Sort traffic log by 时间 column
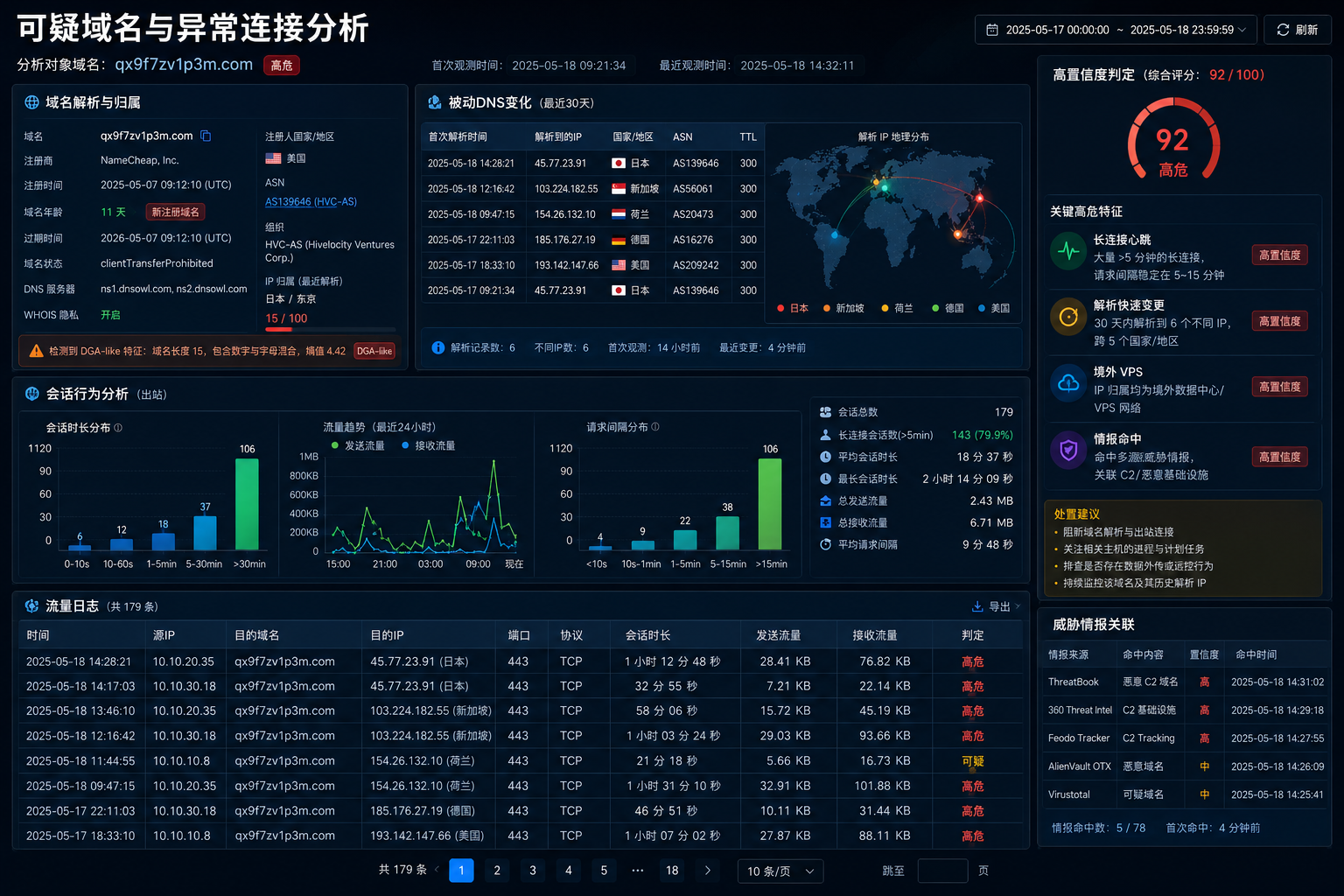 click(x=38, y=635)
